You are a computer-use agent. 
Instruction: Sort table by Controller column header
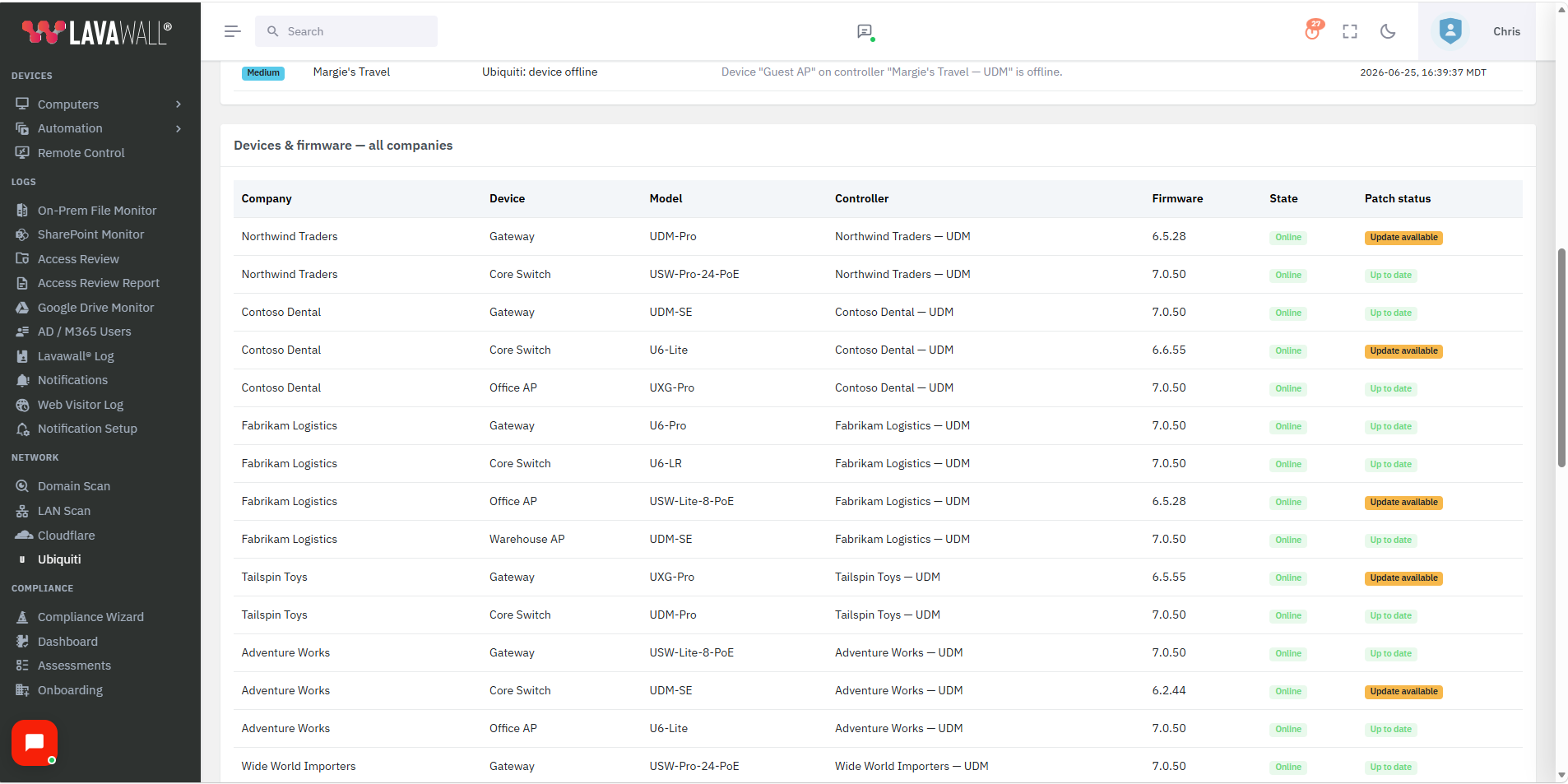[861, 198]
